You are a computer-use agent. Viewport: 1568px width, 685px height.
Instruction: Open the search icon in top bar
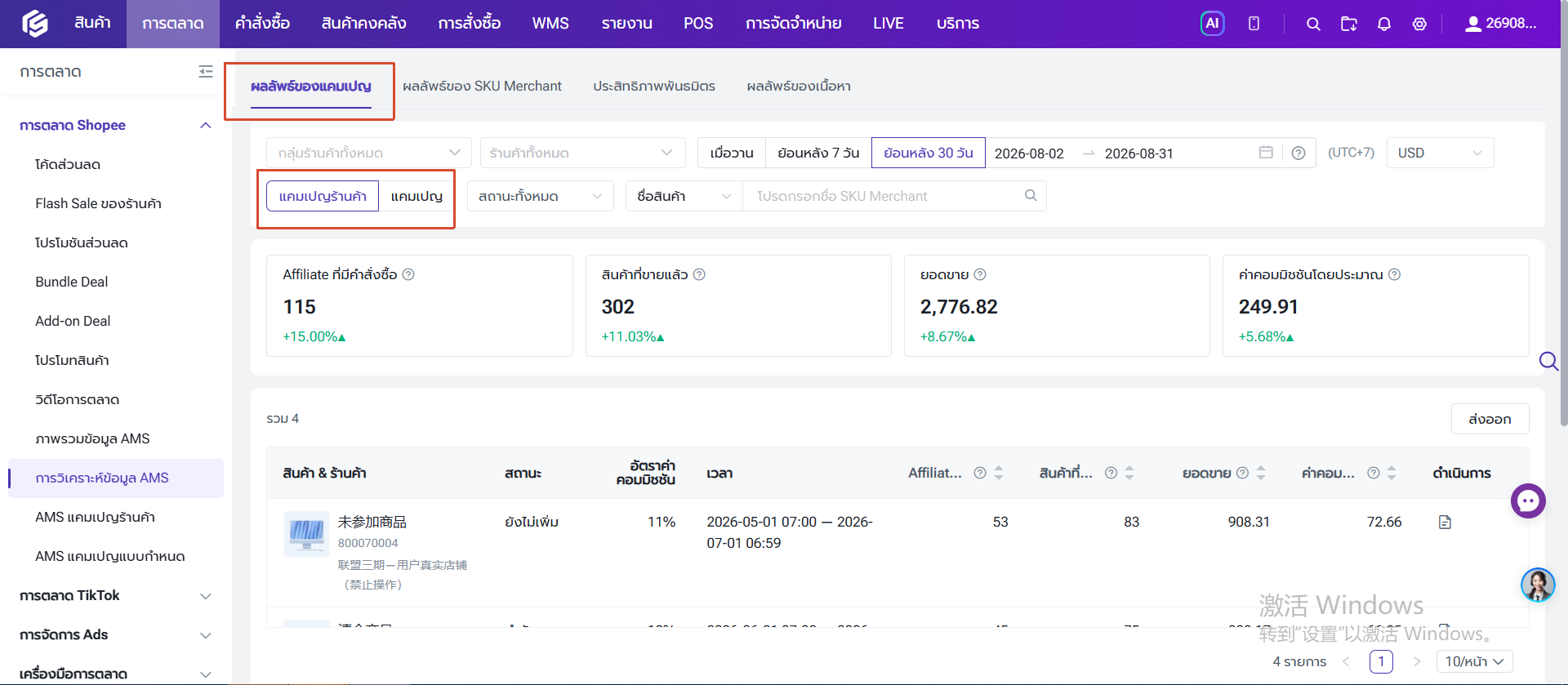tap(1313, 24)
